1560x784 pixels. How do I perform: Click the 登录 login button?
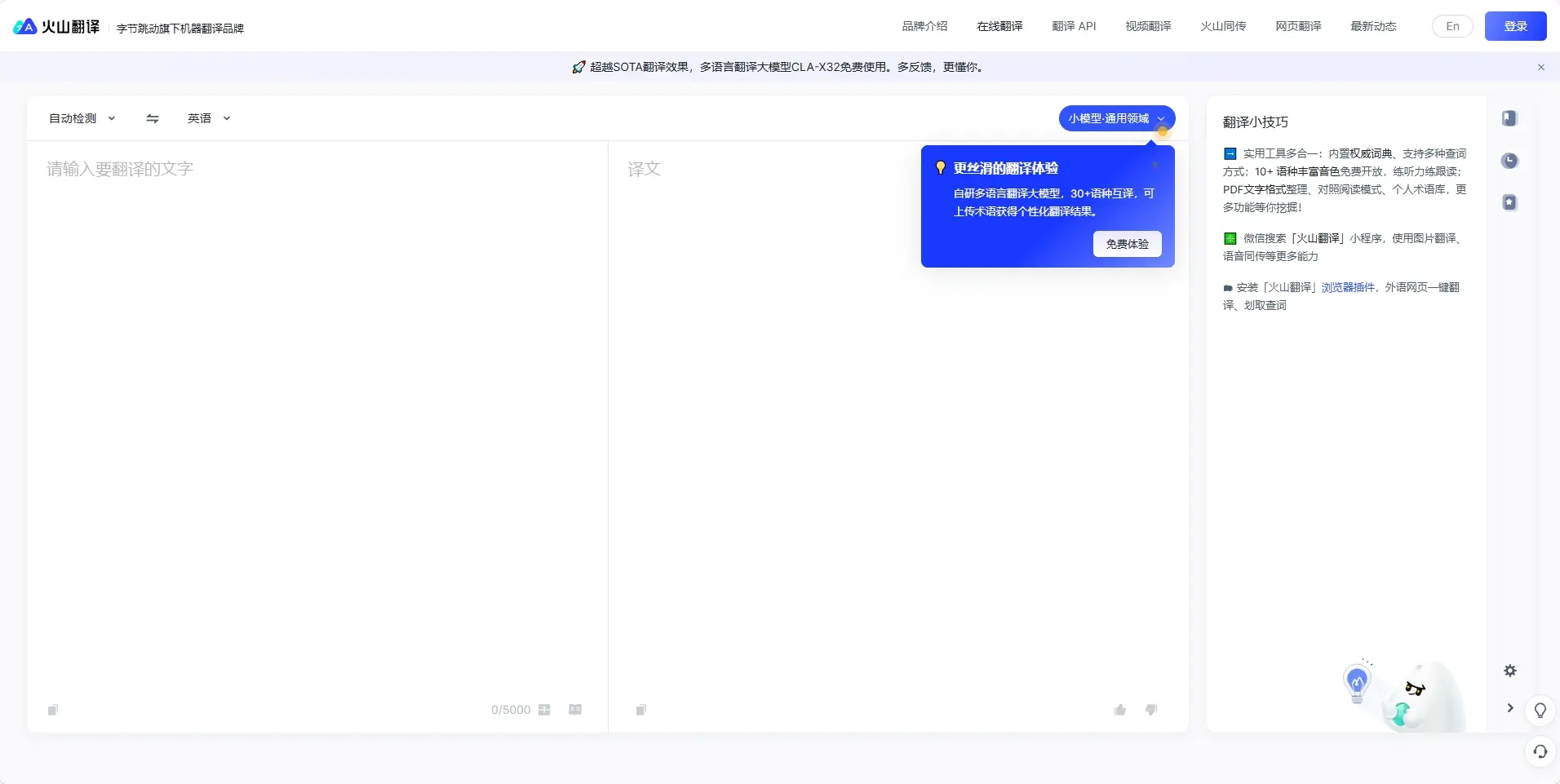1517,25
